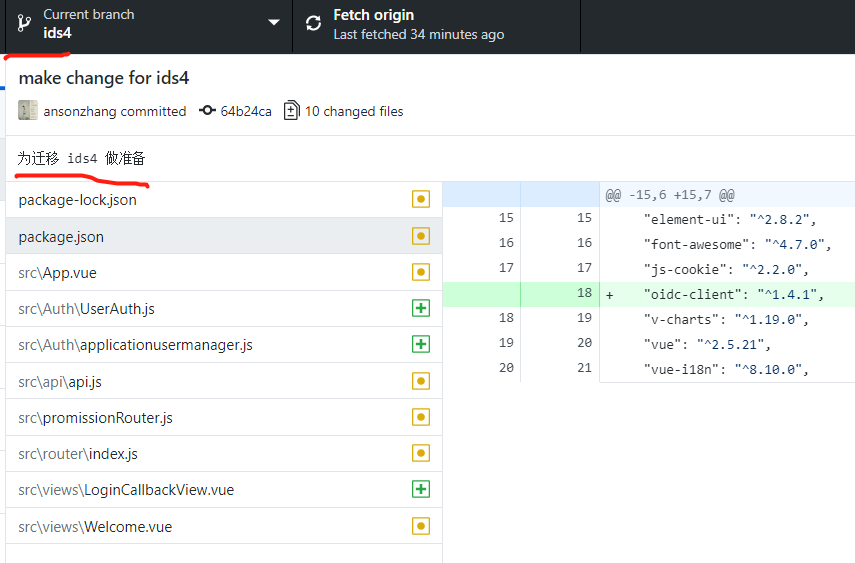The image size is (855, 563).
Task: Click the added oidc-client diff line
Action: point(649,294)
